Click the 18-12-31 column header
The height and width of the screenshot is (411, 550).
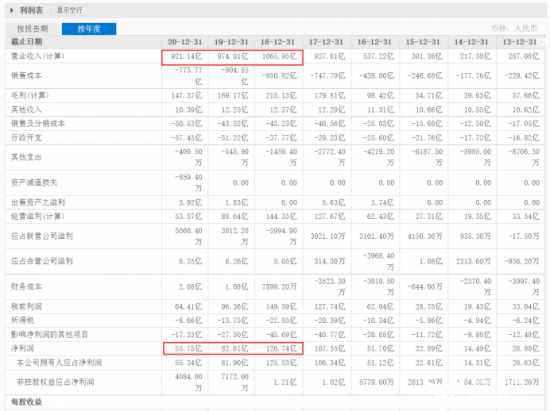277,42
